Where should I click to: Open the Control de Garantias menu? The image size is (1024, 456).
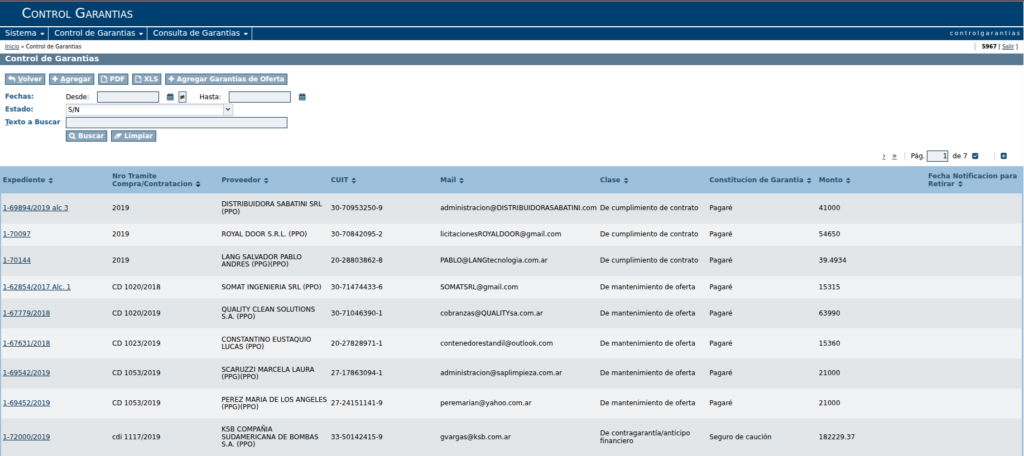99,33
